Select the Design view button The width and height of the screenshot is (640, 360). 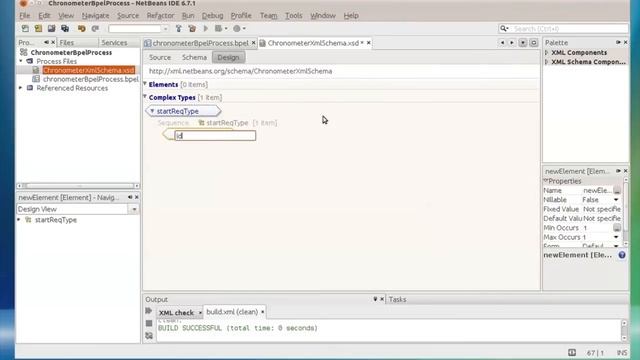(x=228, y=58)
